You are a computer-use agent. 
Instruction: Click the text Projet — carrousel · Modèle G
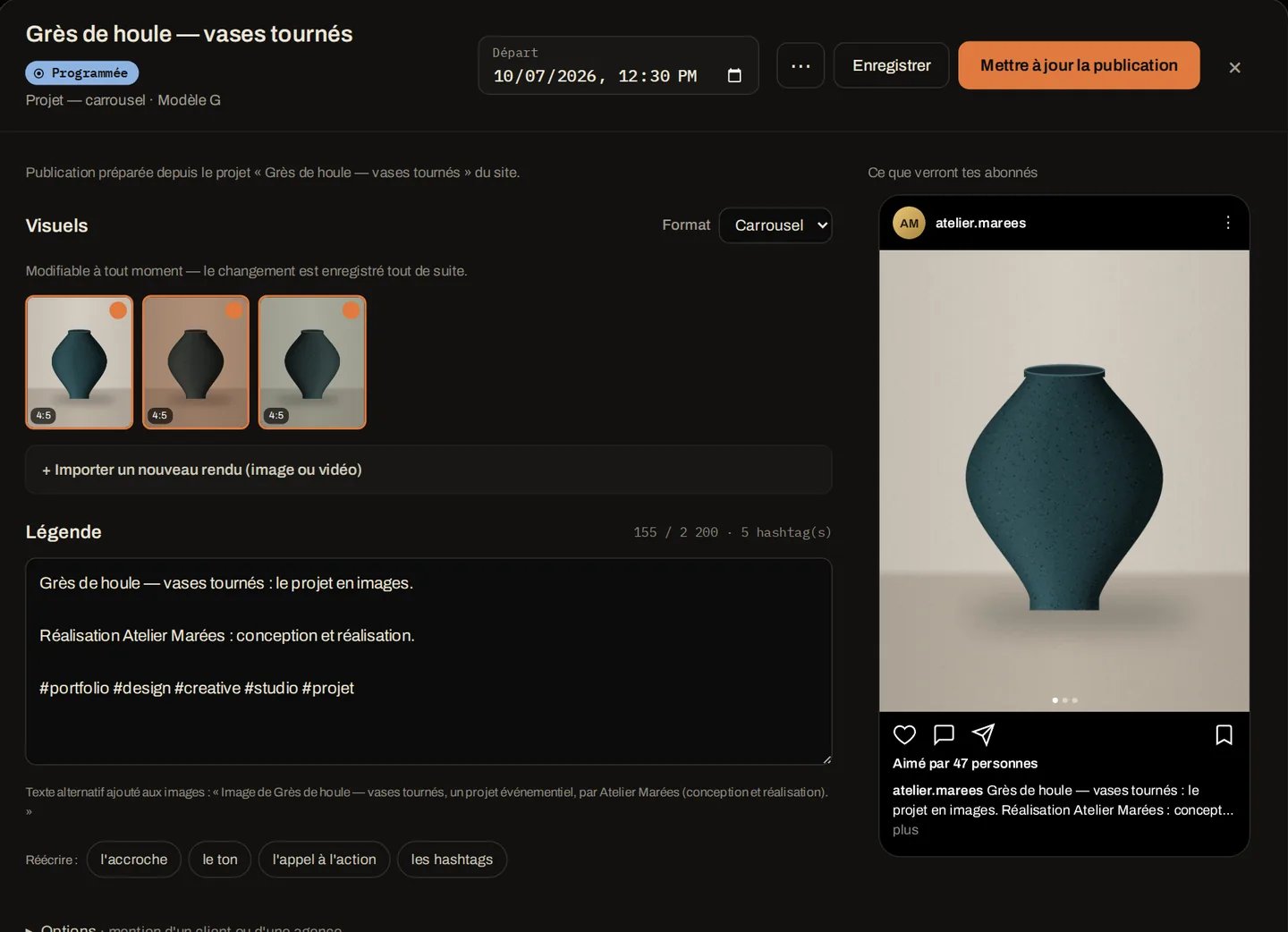123,100
